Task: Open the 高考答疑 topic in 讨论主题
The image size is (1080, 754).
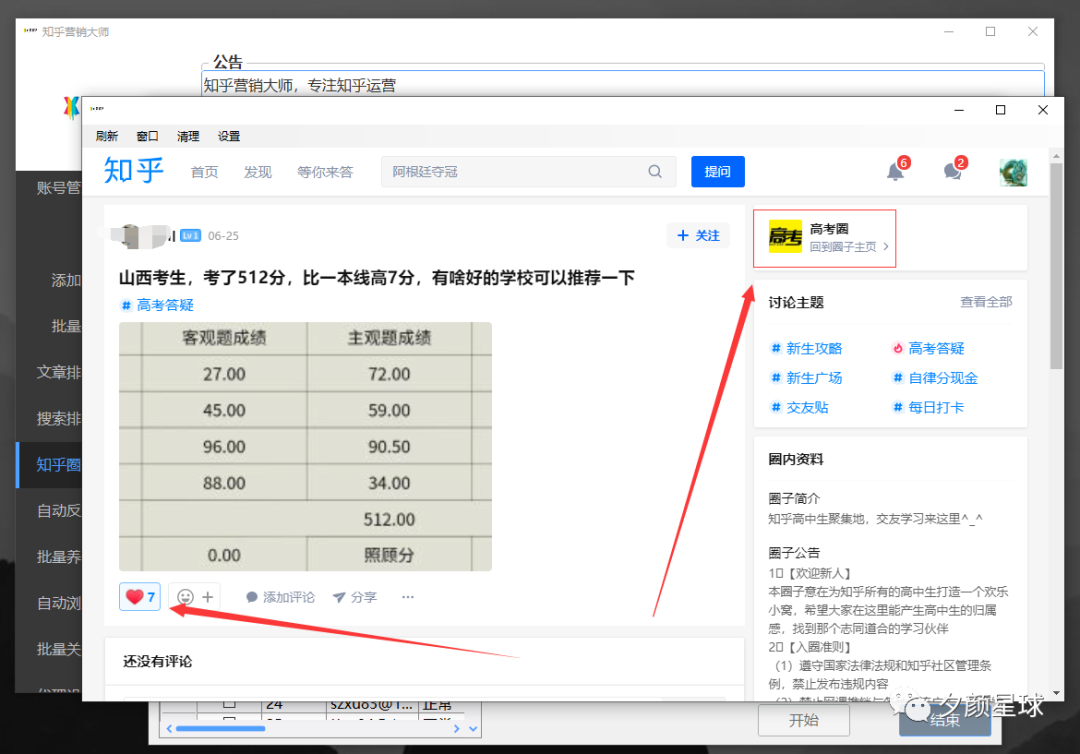Action: pos(928,348)
